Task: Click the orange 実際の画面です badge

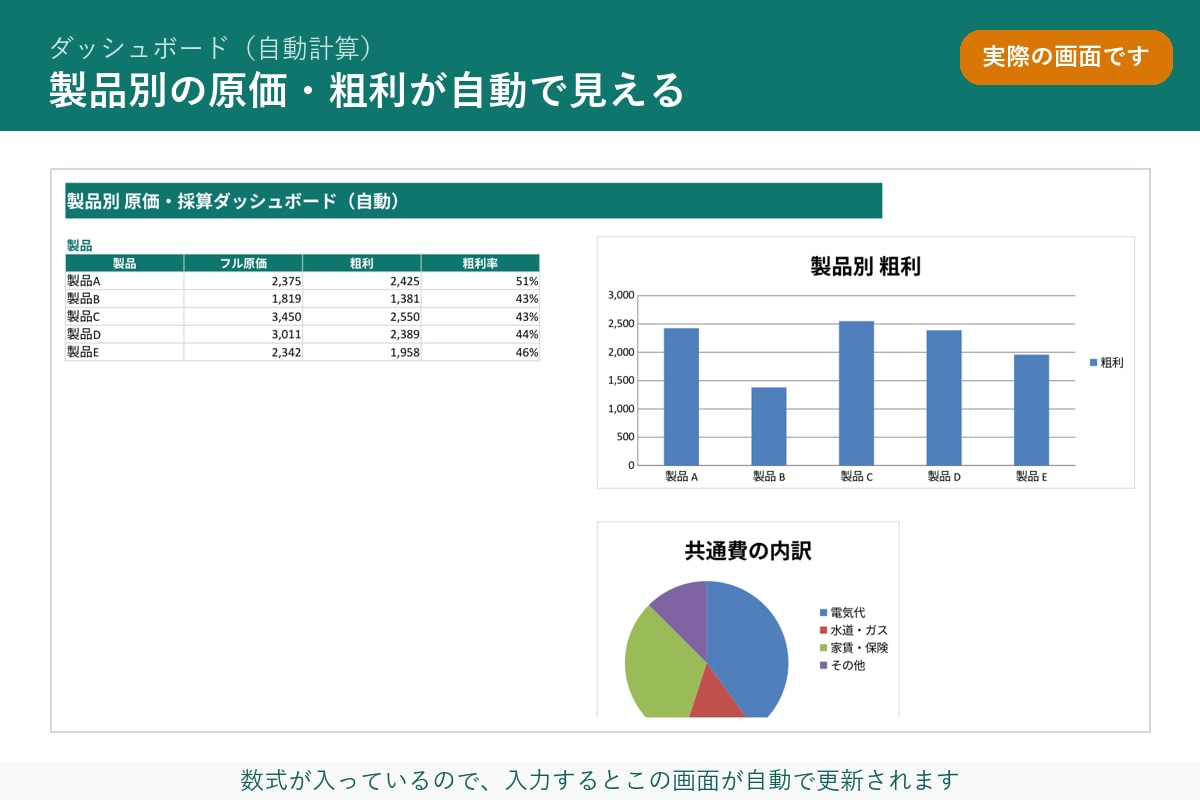Action: pos(1066,57)
